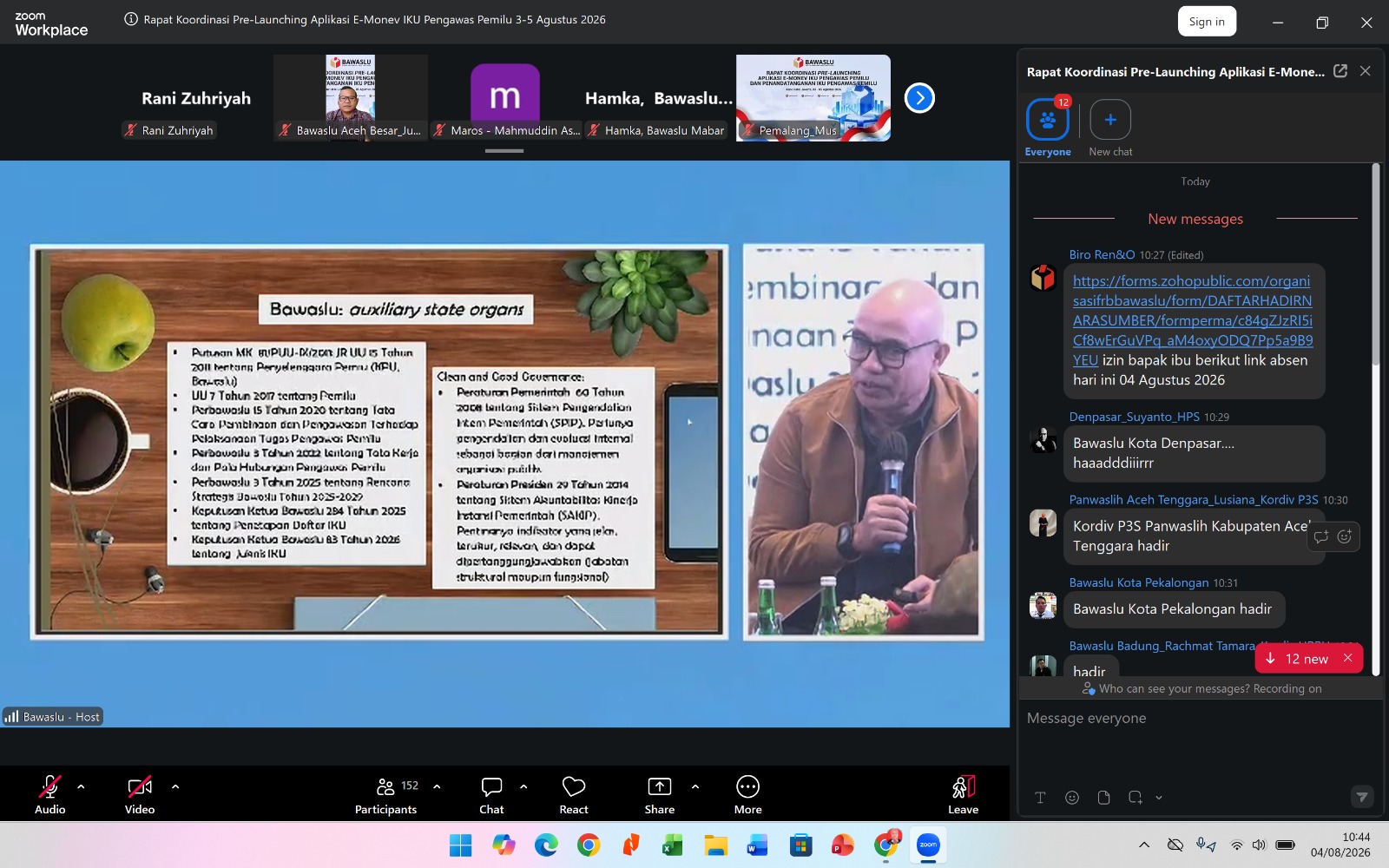The width and height of the screenshot is (1389, 868).
Task: Select Rani Zuhriyah's video tile
Action: (x=196, y=98)
